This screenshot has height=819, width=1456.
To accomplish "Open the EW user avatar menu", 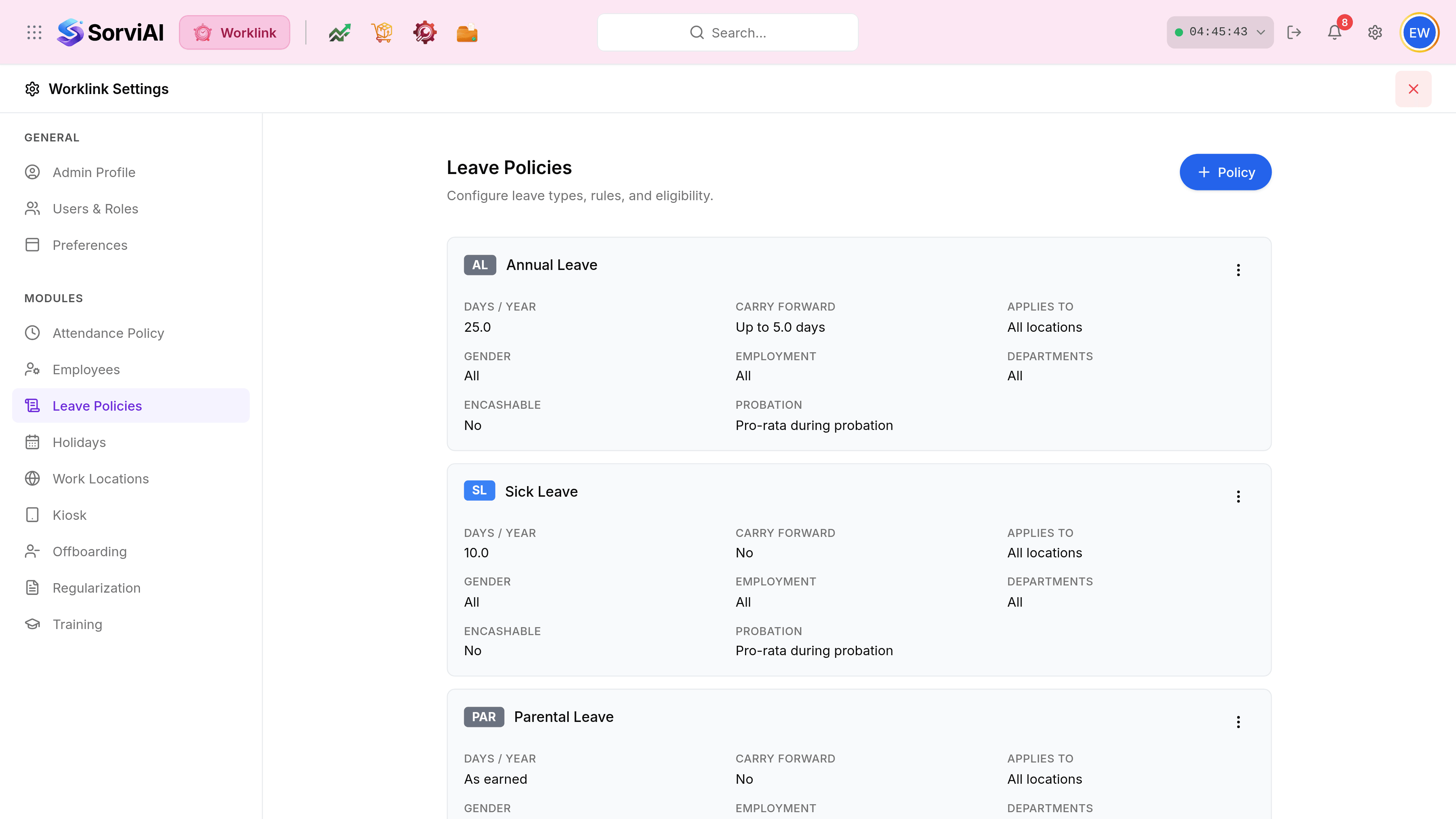I will tap(1419, 32).
